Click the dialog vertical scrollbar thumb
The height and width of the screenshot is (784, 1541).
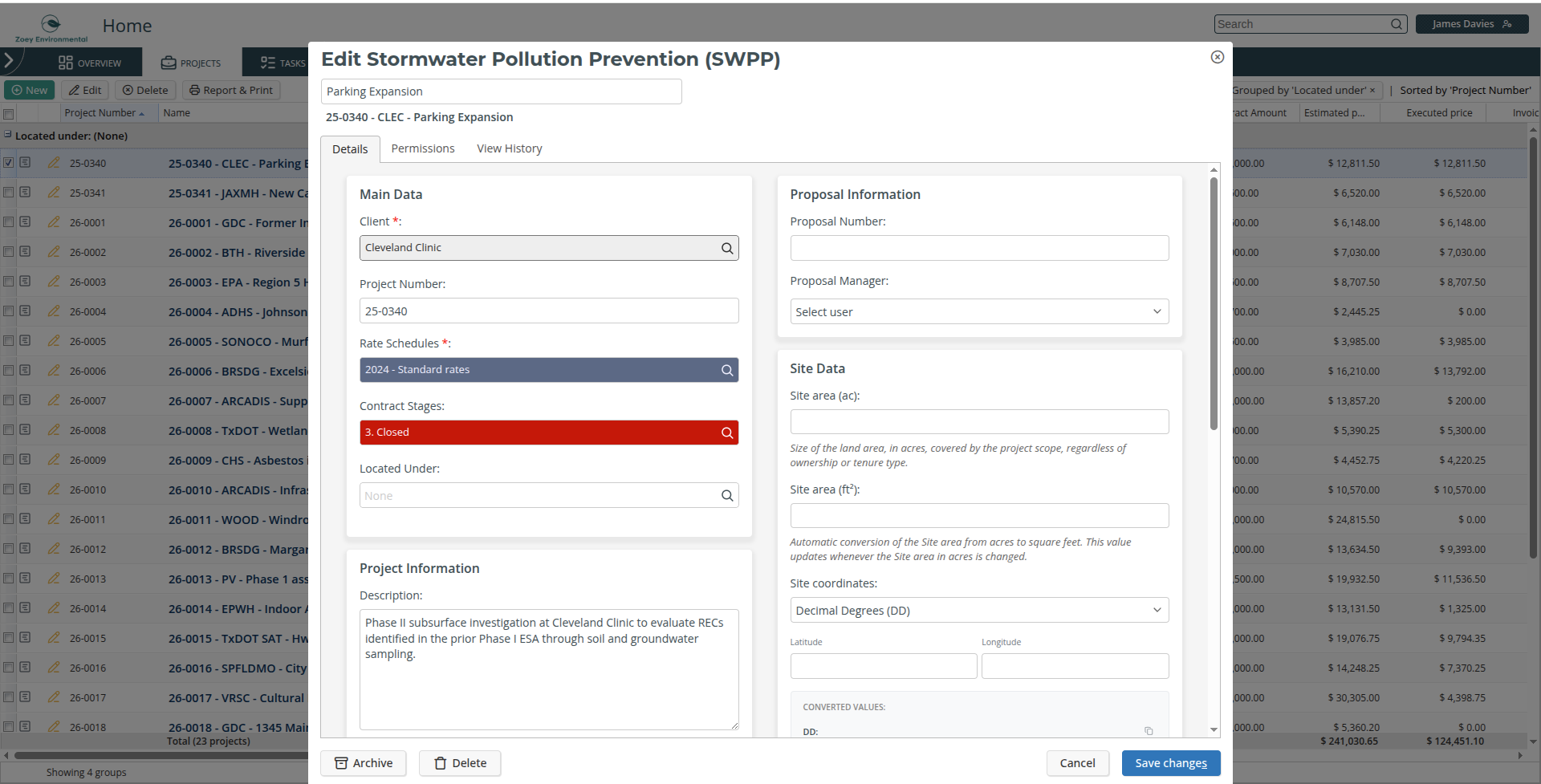click(1214, 303)
